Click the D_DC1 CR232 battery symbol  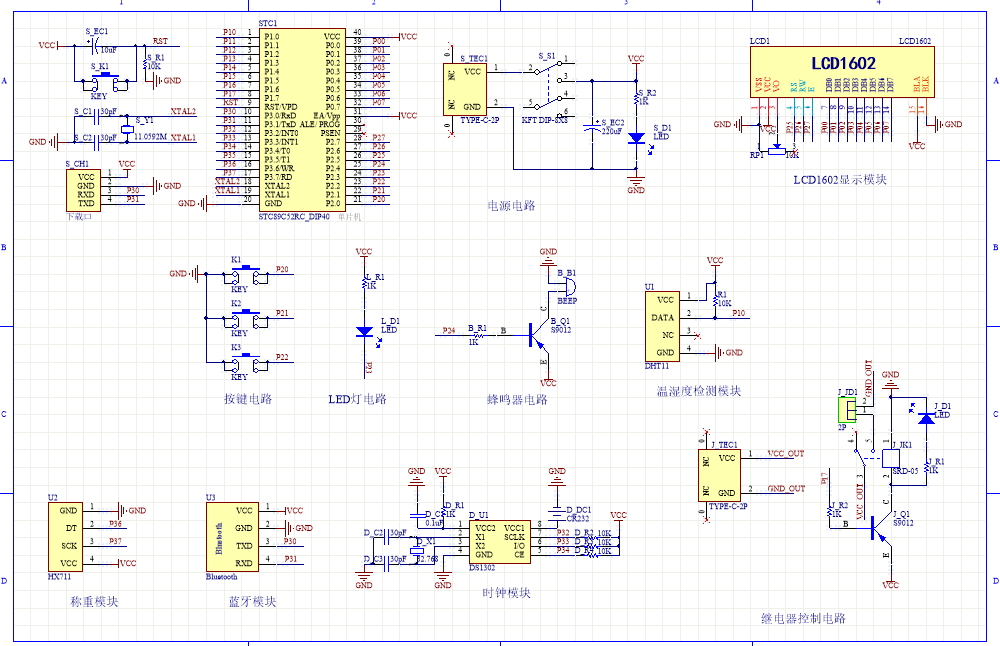(557, 513)
